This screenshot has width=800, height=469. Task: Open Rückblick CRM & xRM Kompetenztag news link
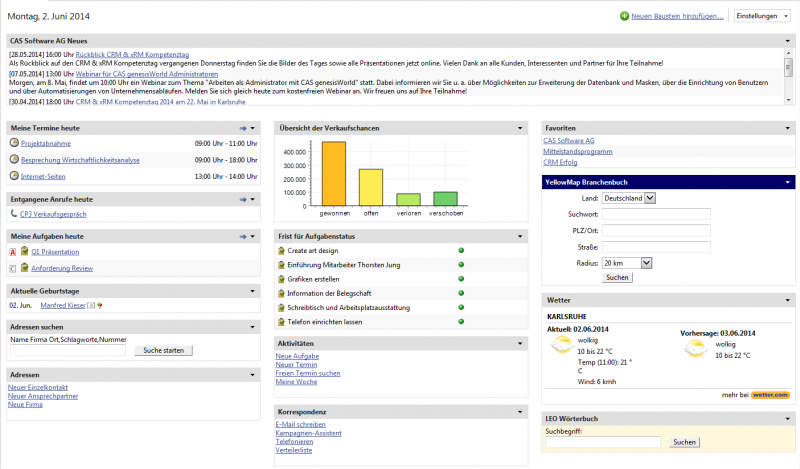point(132,55)
